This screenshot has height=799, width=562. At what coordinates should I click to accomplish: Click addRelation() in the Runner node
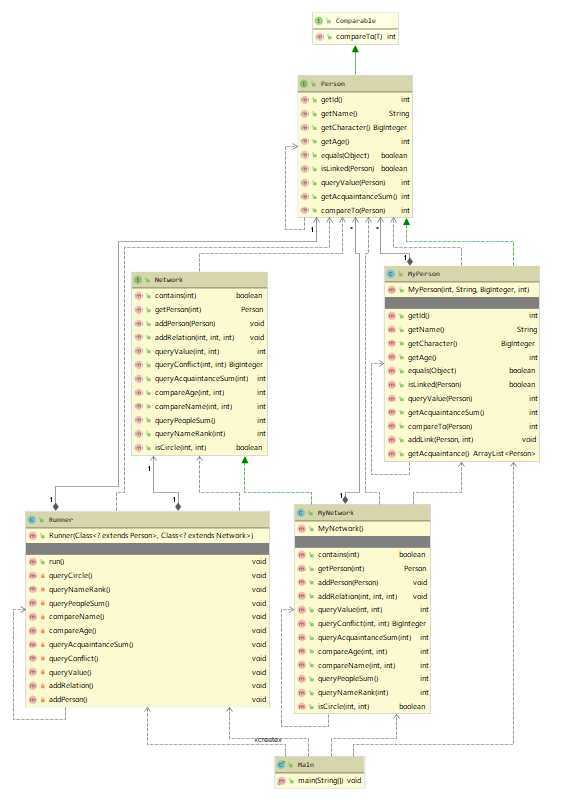pyautogui.click(x=71, y=686)
